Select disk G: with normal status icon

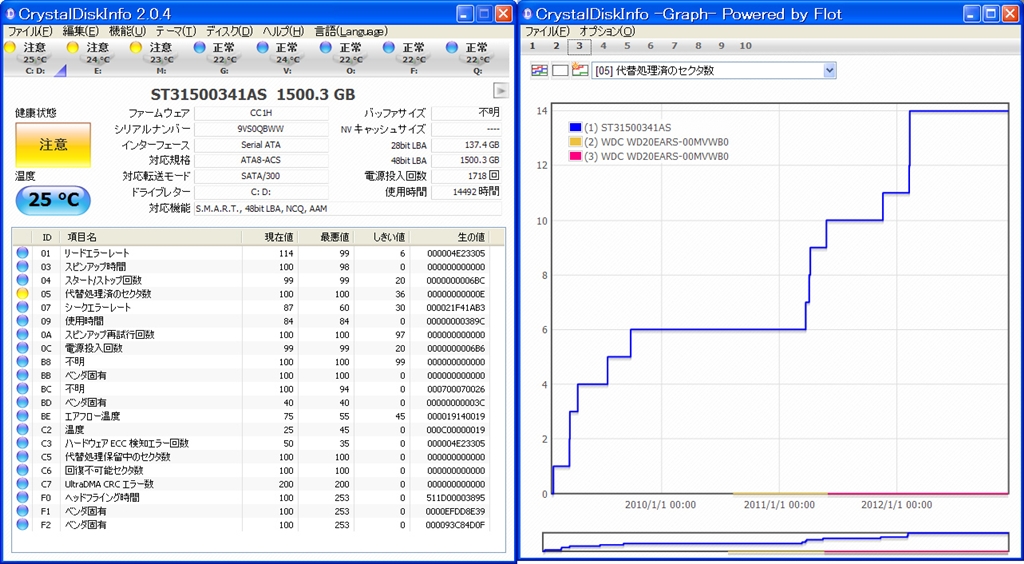click(x=224, y=57)
